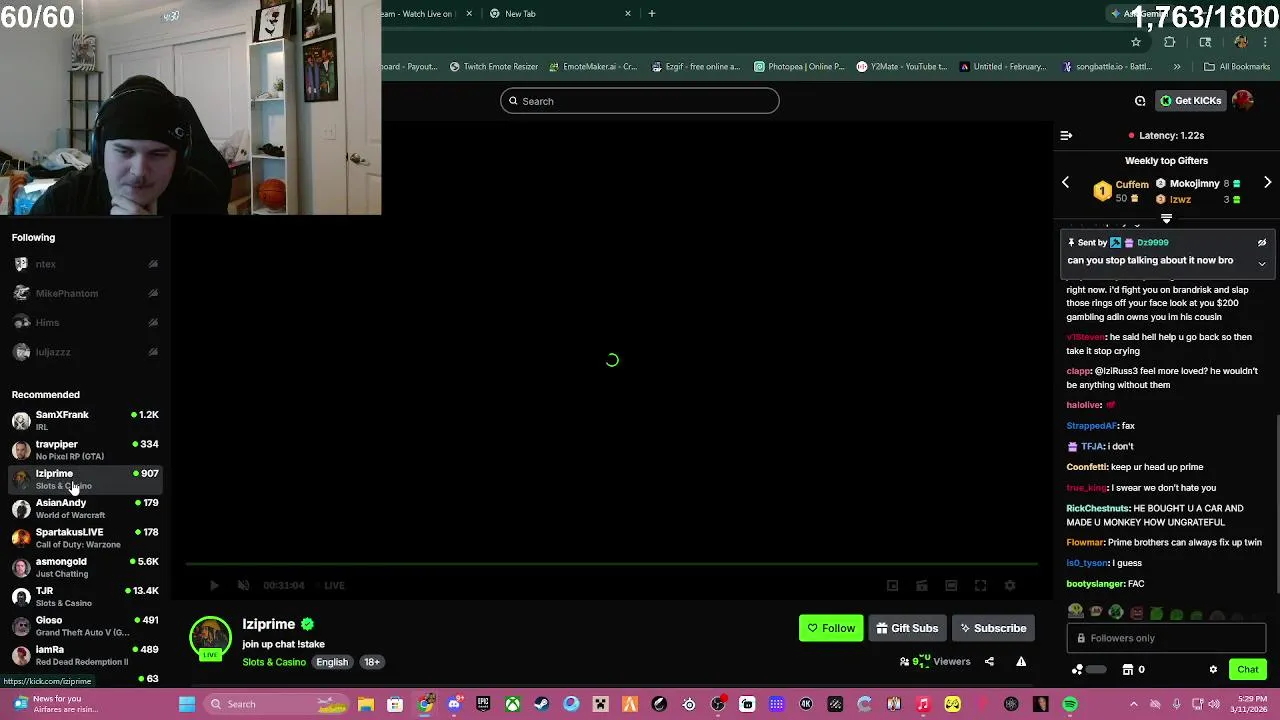1280x720 pixels.
Task: Click the Kick search box
Action: coord(640,101)
